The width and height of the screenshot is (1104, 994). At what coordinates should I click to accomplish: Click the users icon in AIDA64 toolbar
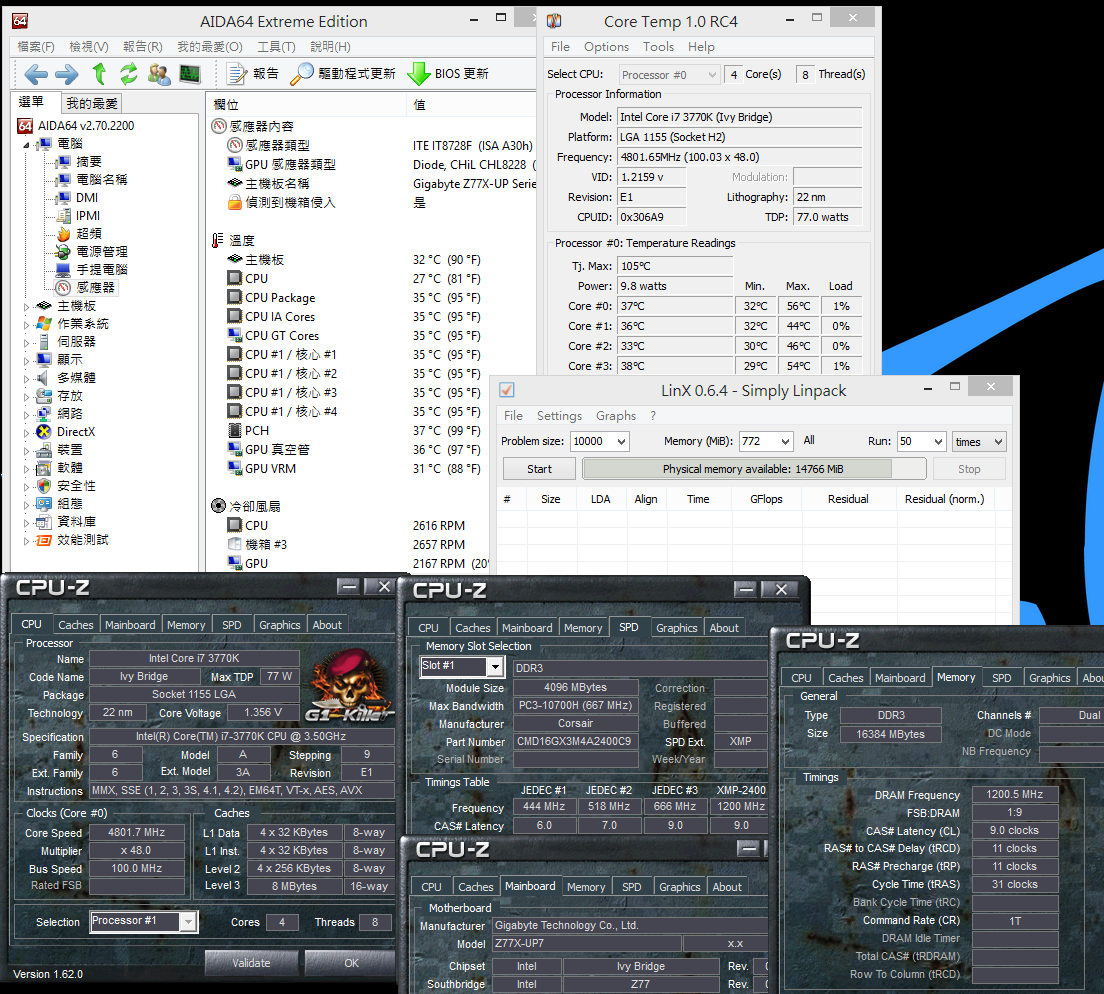(x=159, y=73)
